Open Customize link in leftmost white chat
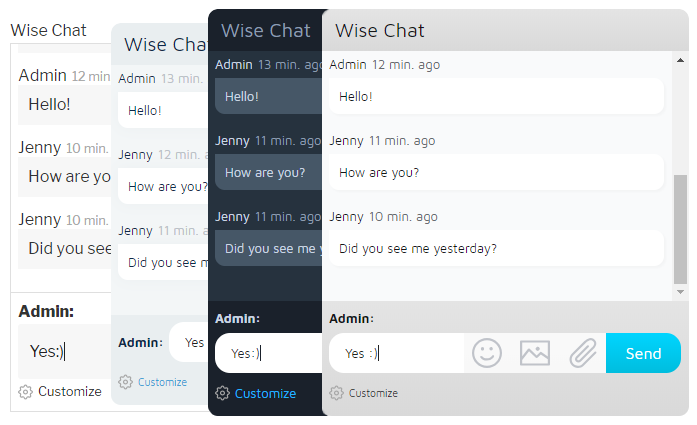This screenshot has height=425, width=697. (x=69, y=391)
